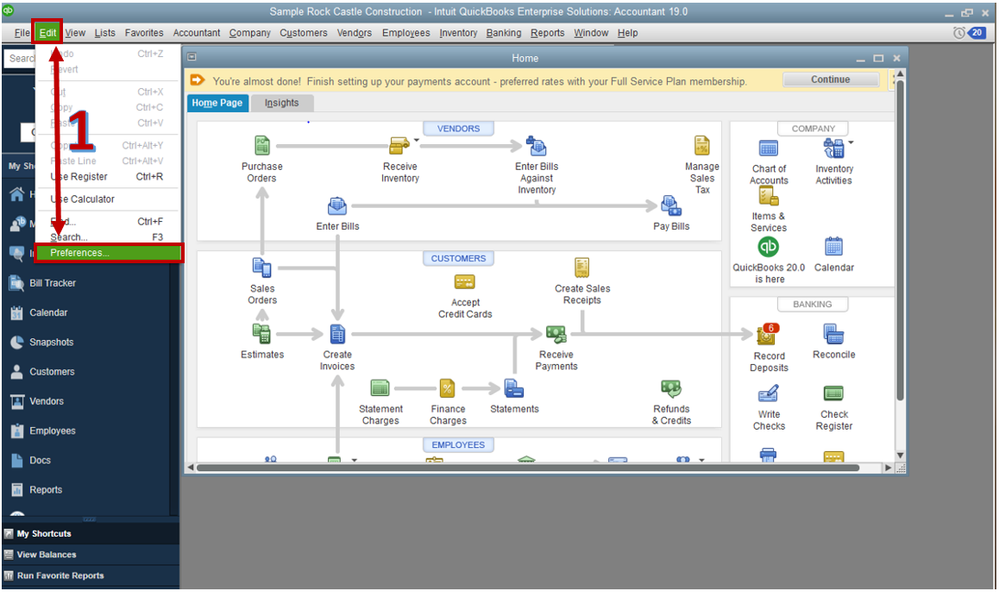The image size is (999, 592).
Task: Click the VENDORS section button
Action: click(458, 129)
